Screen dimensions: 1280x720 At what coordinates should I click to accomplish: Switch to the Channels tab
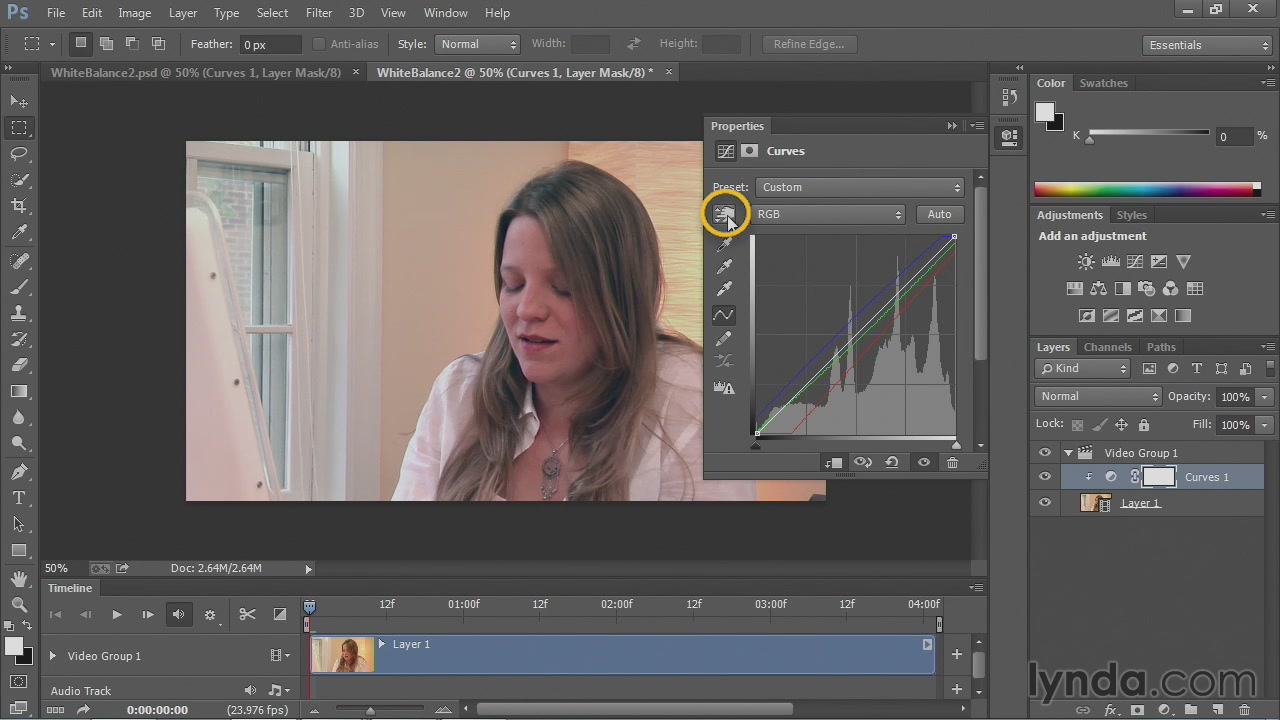pyautogui.click(x=1107, y=347)
